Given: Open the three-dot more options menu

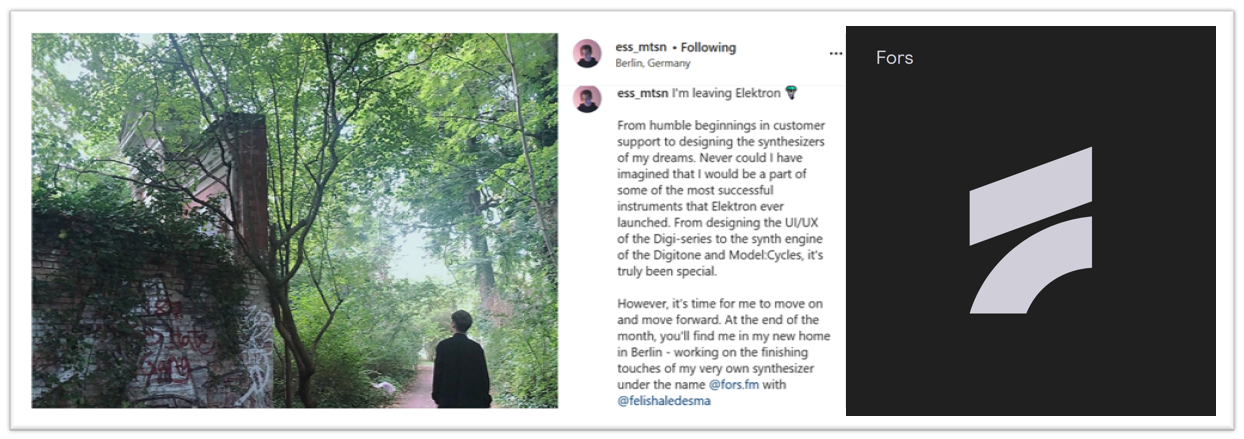Looking at the screenshot, I should [835, 53].
